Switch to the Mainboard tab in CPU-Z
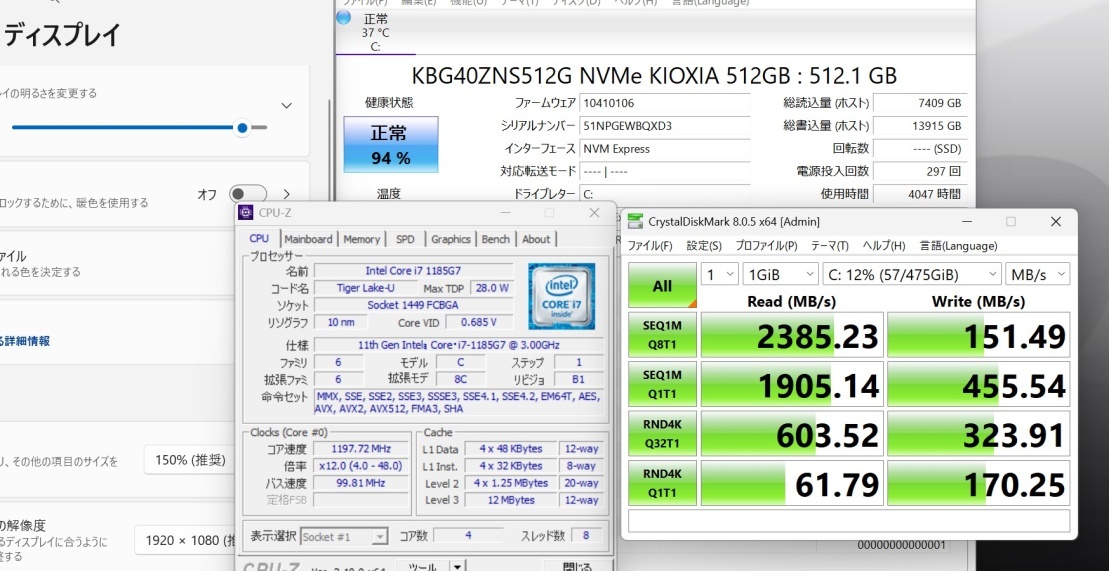This screenshot has height=571, width=1109. click(308, 239)
